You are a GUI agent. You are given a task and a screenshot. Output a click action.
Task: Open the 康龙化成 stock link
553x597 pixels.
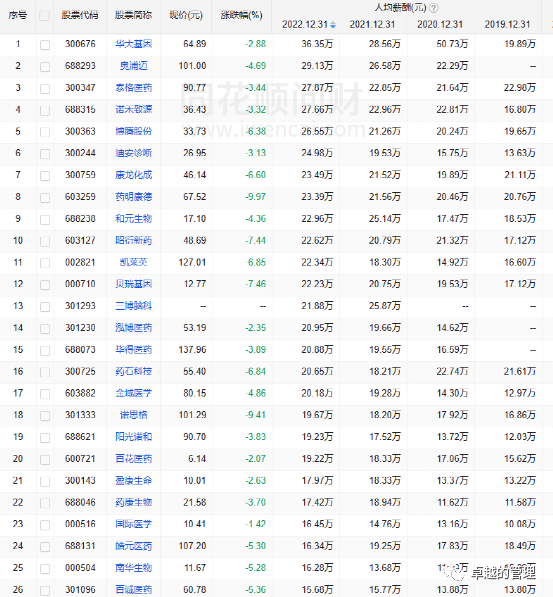click(x=134, y=175)
